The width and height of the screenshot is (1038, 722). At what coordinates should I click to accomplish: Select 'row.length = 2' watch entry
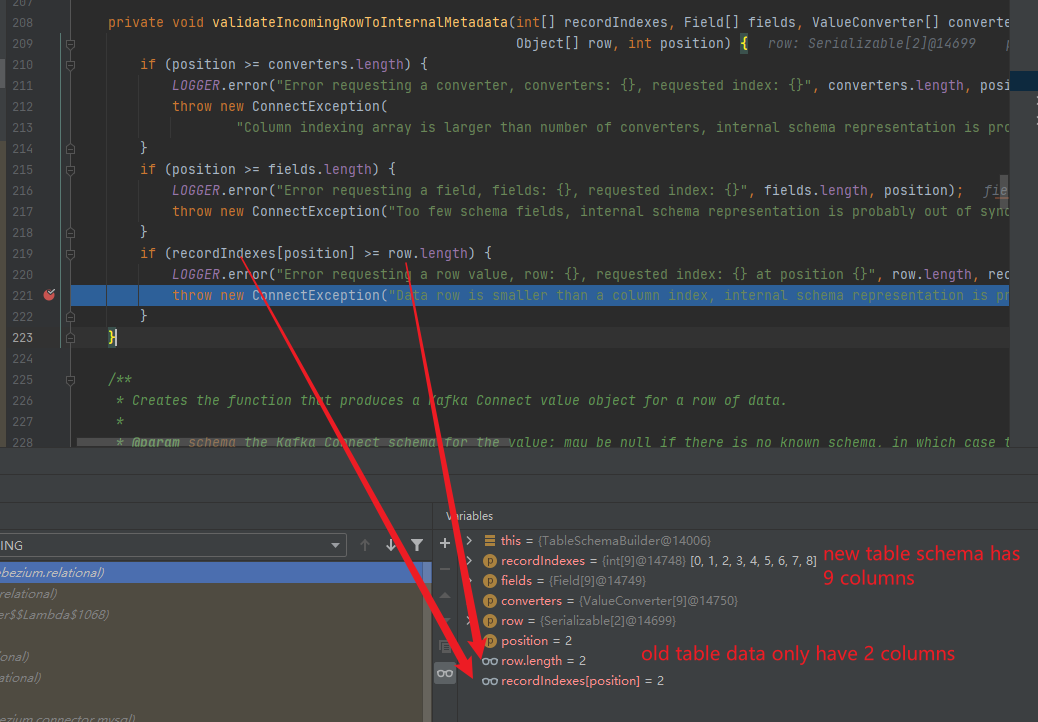pyautogui.click(x=543, y=661)
